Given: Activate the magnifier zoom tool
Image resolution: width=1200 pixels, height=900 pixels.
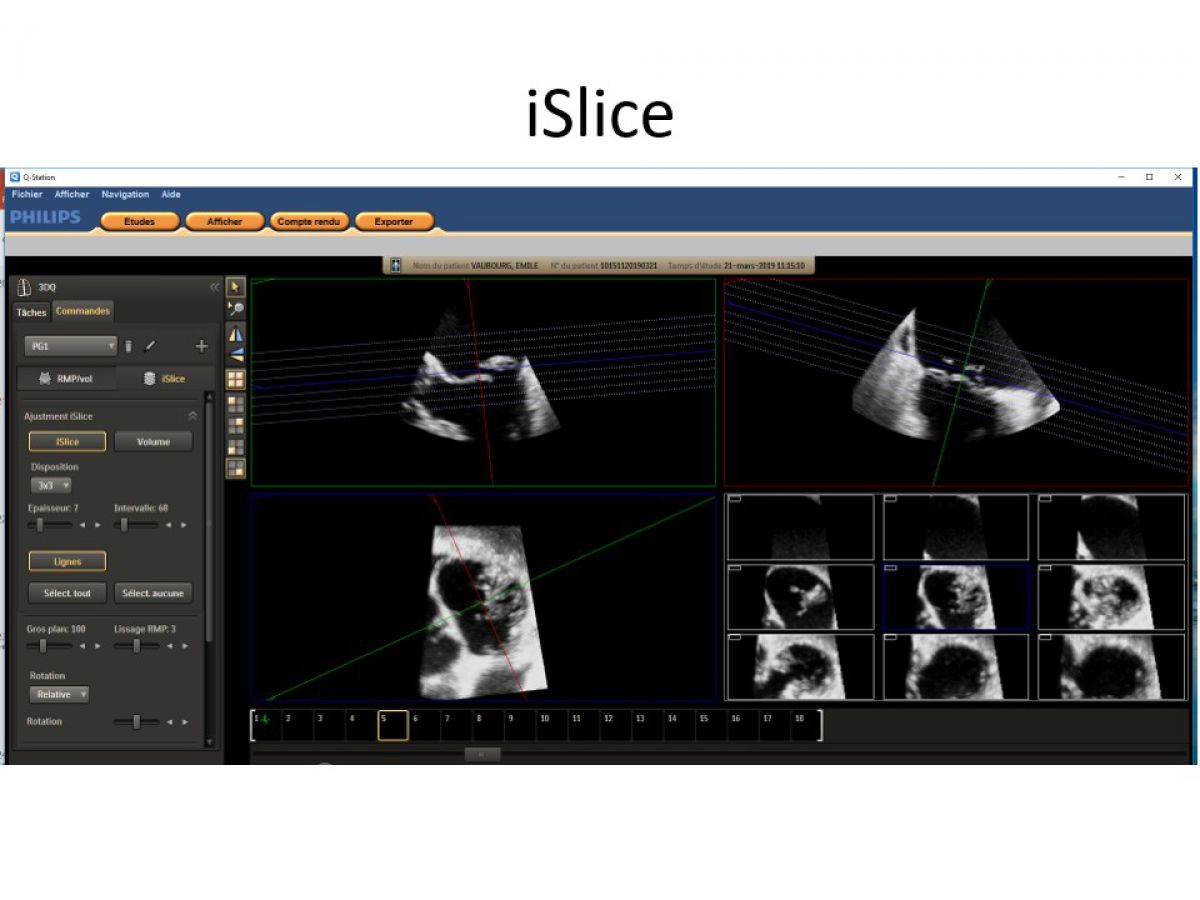Looking at the screenshot, I should pos(236,309).
